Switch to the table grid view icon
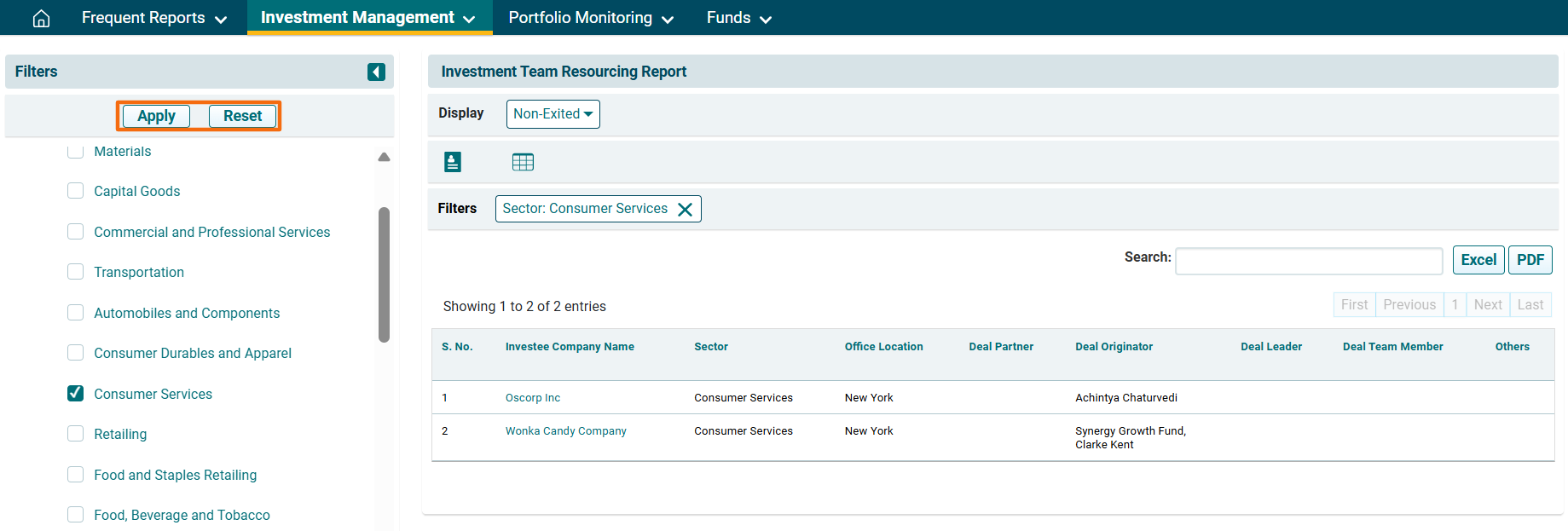 click(523, 162)
